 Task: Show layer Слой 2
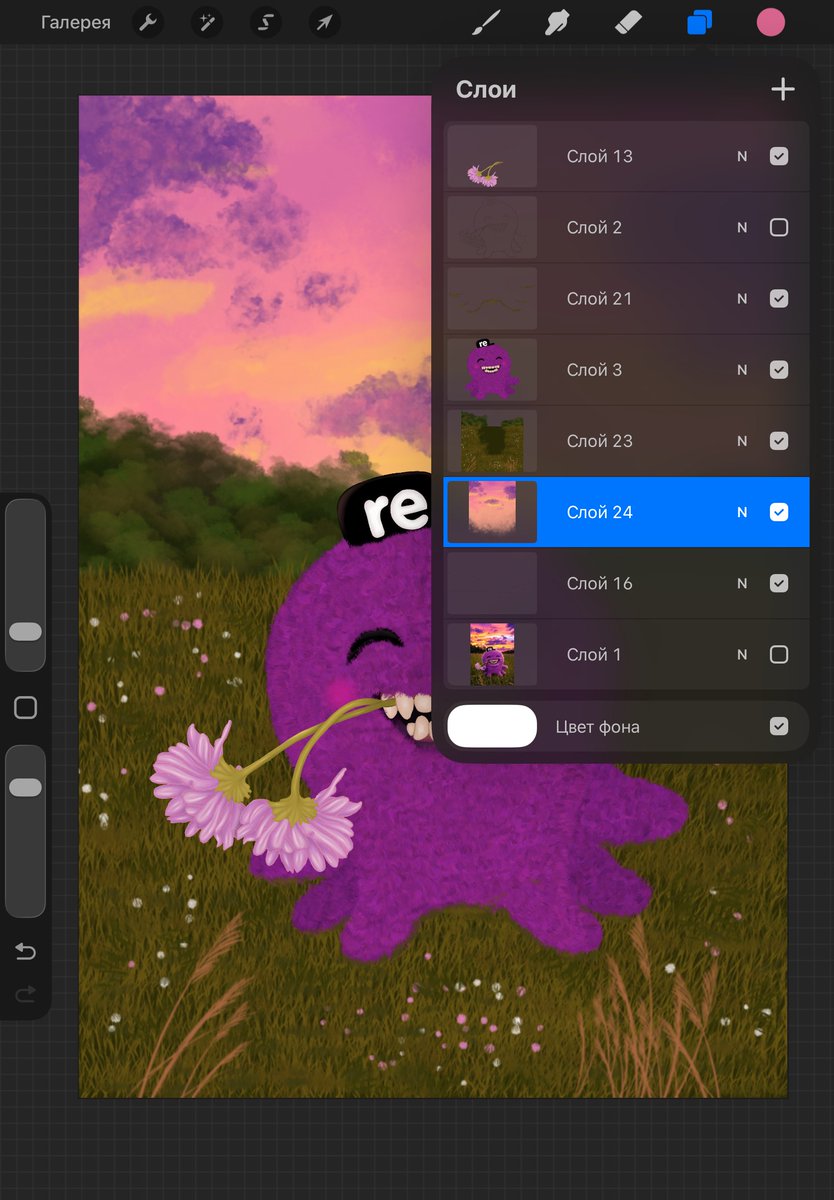click(x=779, y=228)
